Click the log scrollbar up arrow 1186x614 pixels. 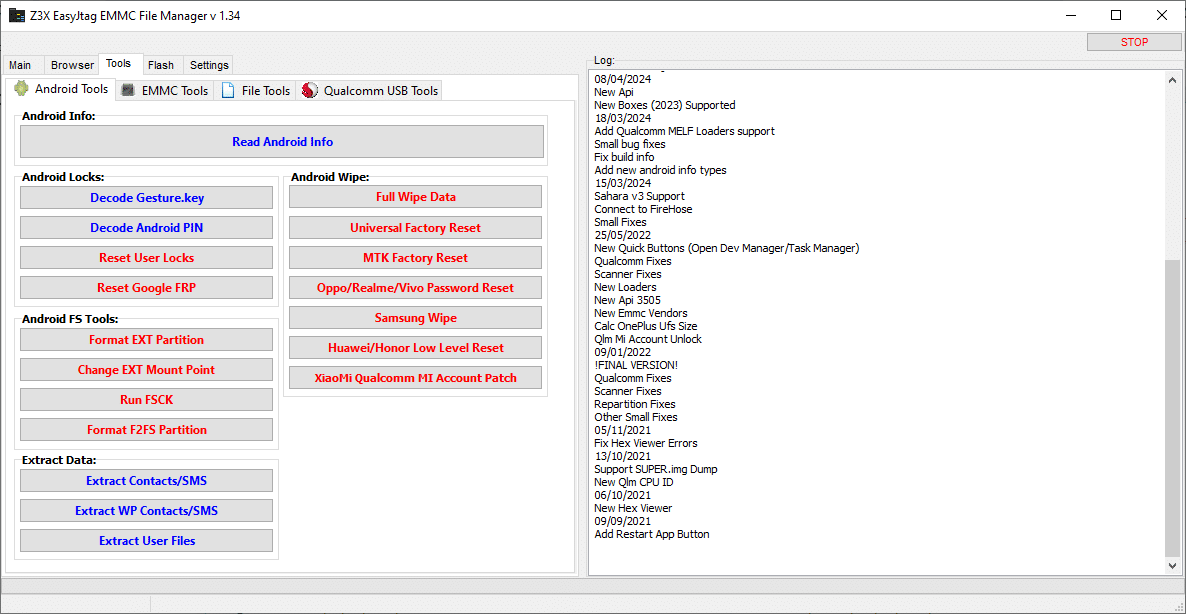pyautogui.click(x=1173, y=79)
